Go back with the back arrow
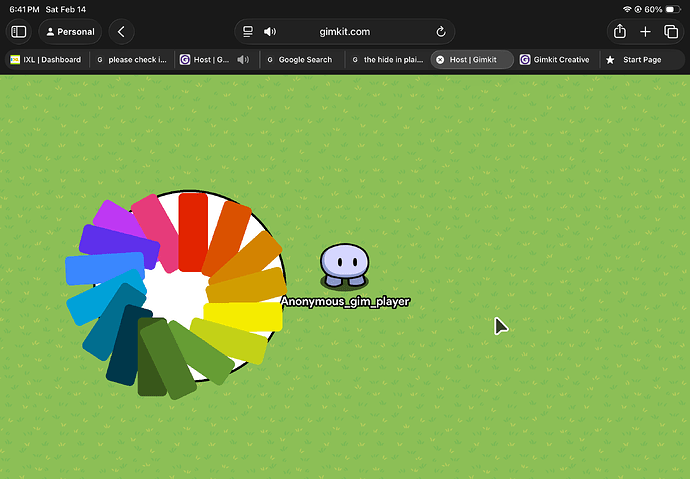This screenshot has height=479, width=690. 121,32
